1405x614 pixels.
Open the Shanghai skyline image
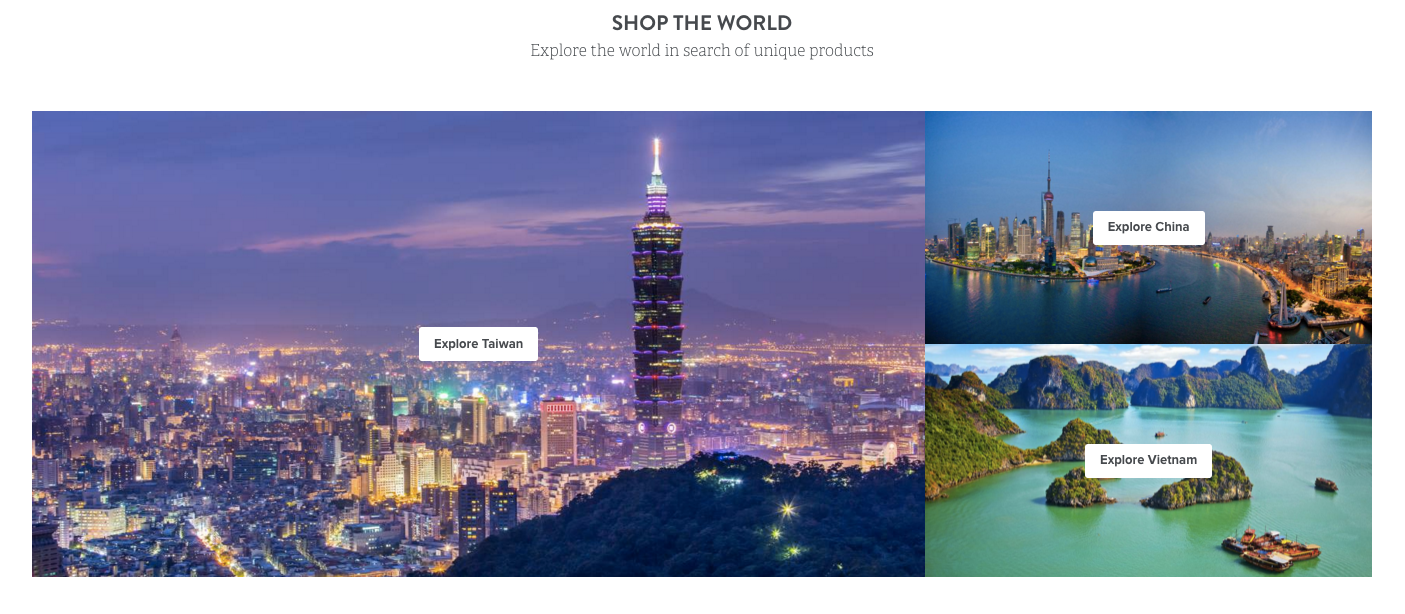click(1148, 227)
